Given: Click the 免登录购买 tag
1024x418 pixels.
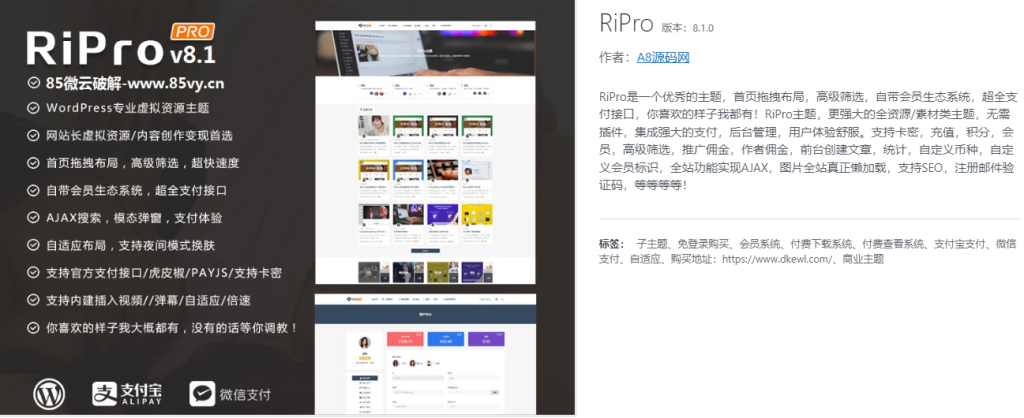Looking at the screenshot, I should point(703,244).
